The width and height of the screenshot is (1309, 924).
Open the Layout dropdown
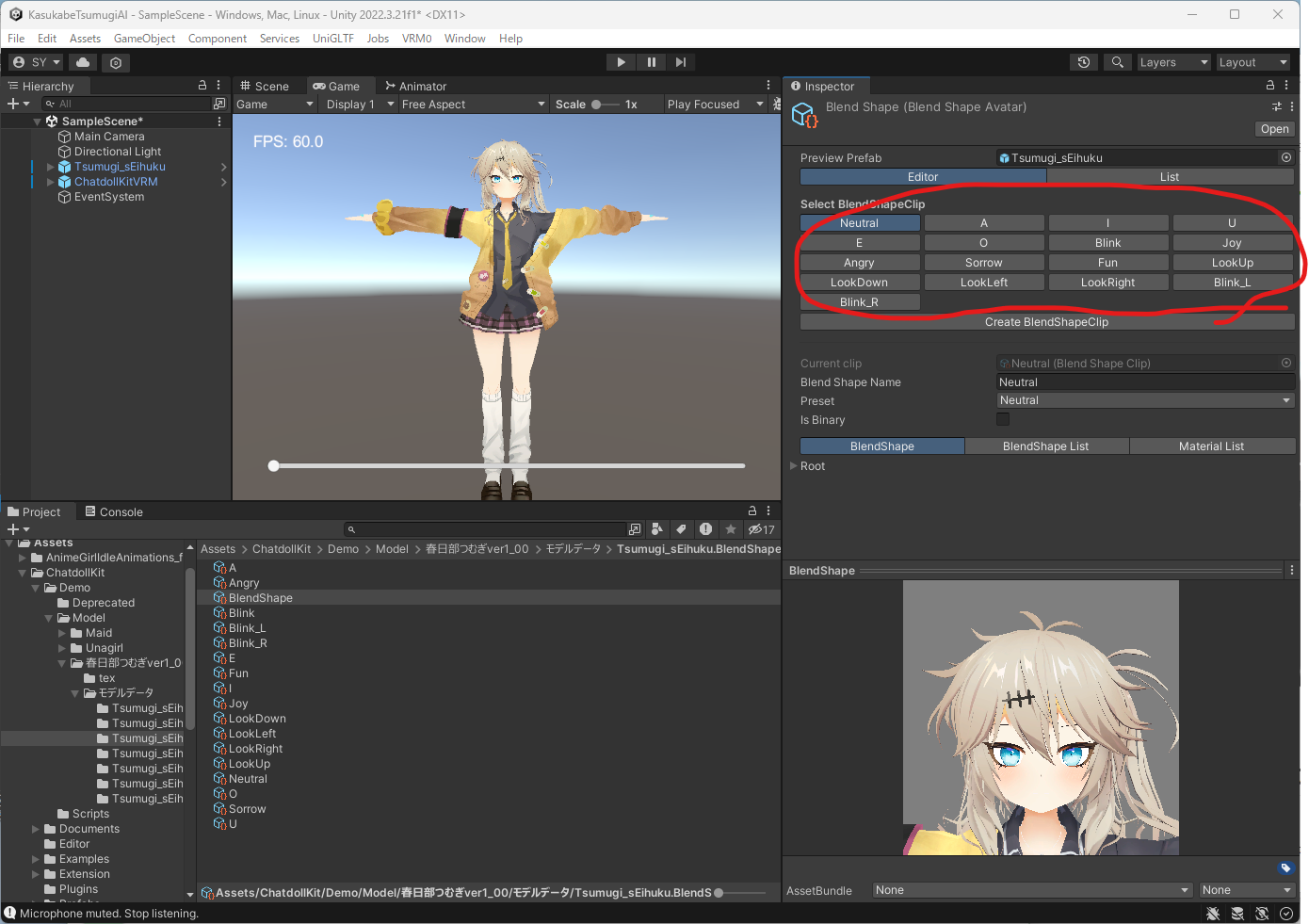pyautogui.click(x=1252, y=62)
